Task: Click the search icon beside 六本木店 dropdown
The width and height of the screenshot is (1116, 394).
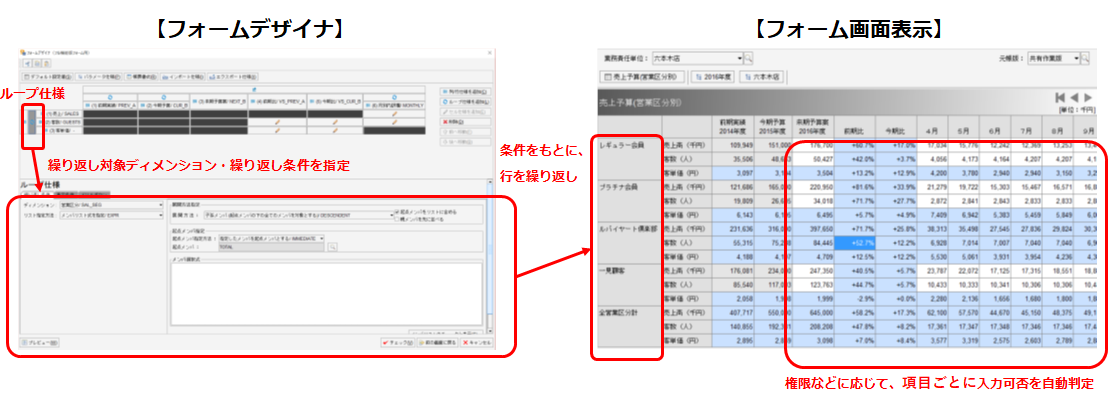Action: pyautogui.click(x=749, y=58)
